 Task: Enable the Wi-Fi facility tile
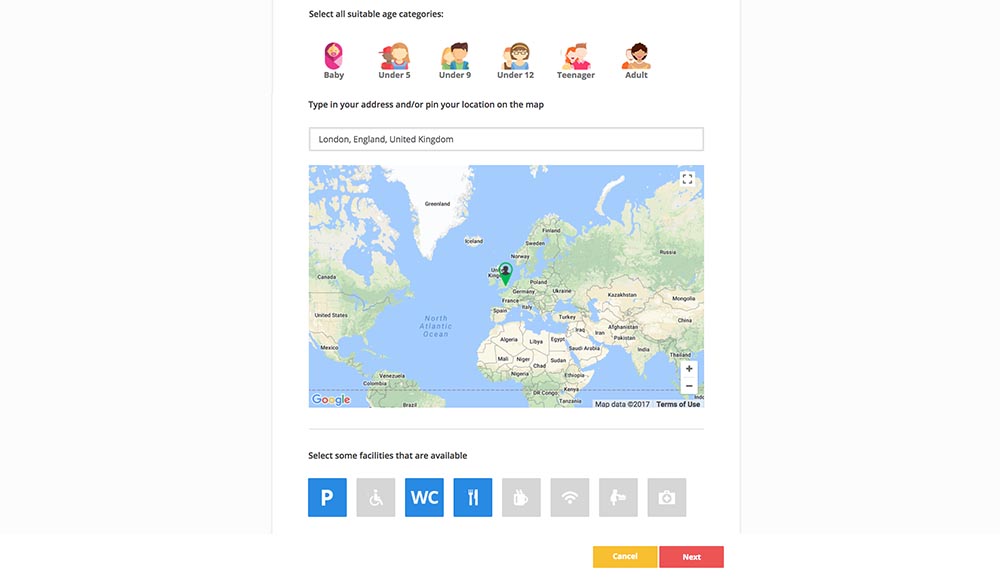coord(570,497)
